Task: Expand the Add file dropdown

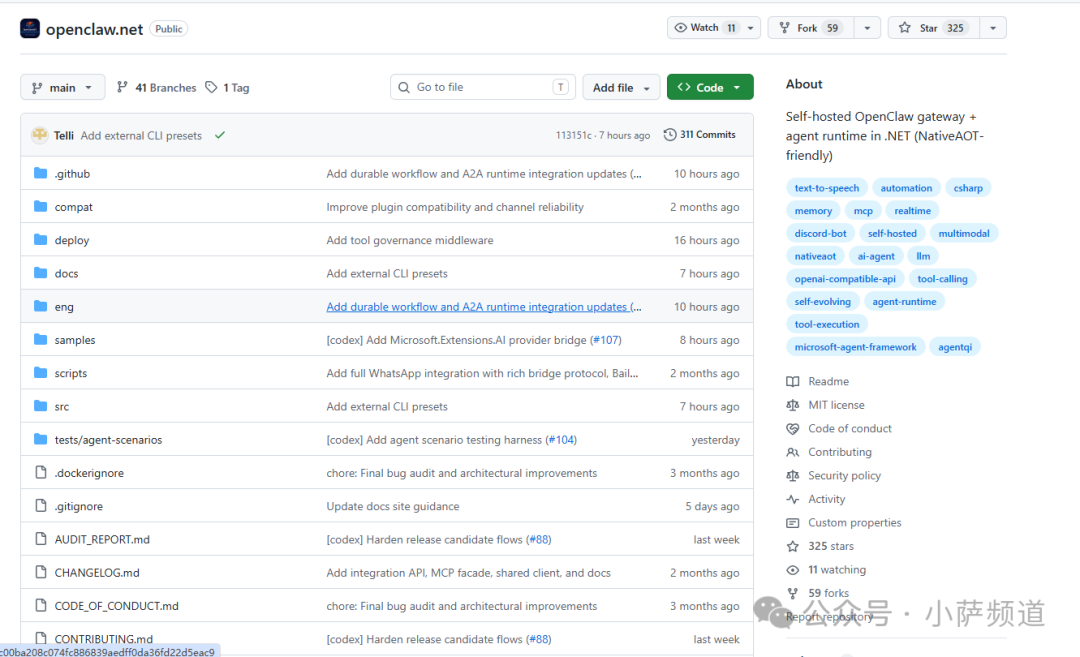Action: click(621, 87)
